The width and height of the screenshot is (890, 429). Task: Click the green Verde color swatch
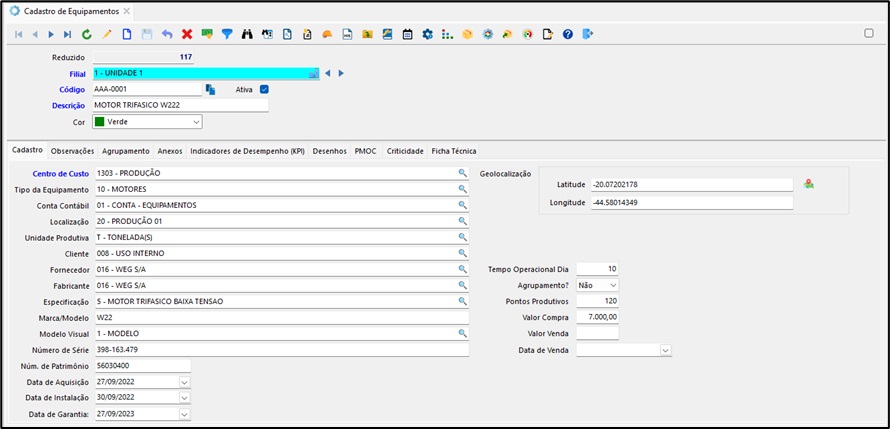[x=99, y=121]
